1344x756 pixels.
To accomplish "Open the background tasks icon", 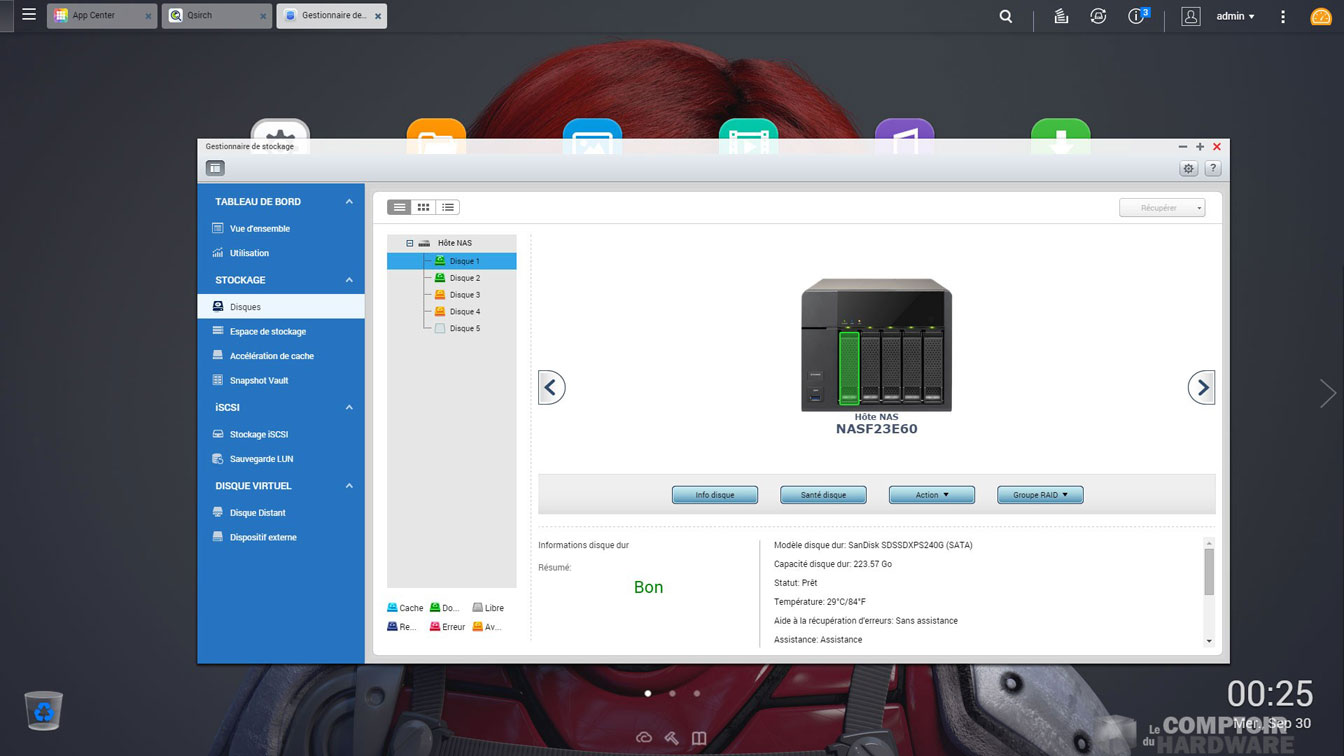I will (1061, 16).
